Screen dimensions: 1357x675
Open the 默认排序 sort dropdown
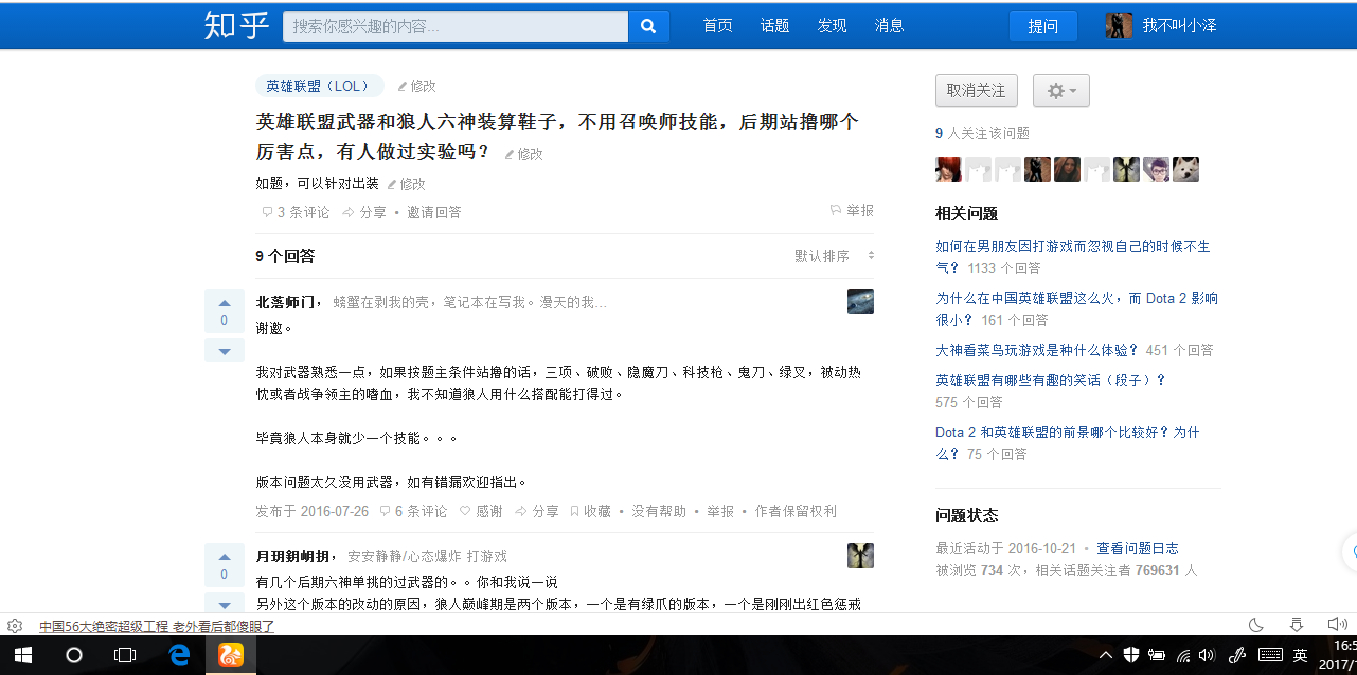click(x=835, y=256)
